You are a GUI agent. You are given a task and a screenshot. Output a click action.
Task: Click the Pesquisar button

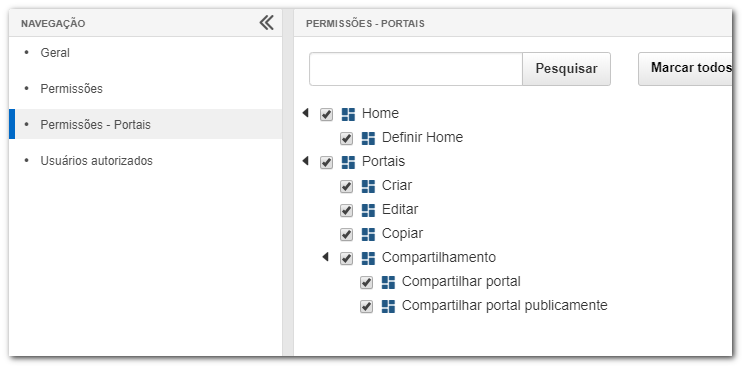(x=566, y=69)
